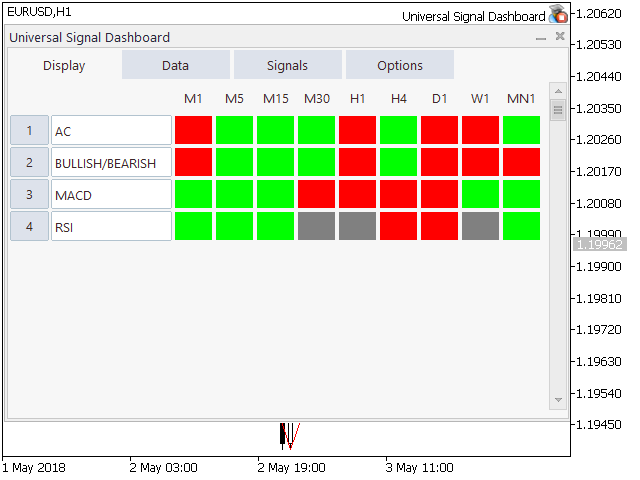Image resolution: width=640 pixels, height=480 pixels.
Task: Minimize the Universal Signal Dashboard panel
Action: point(541,38)
